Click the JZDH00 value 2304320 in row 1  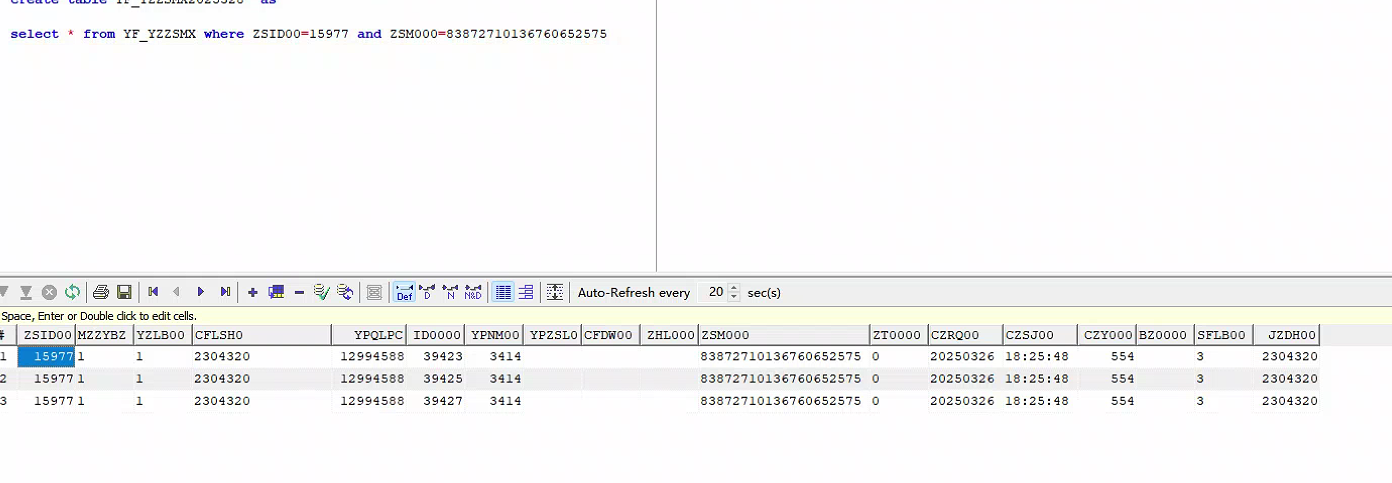1290,356
